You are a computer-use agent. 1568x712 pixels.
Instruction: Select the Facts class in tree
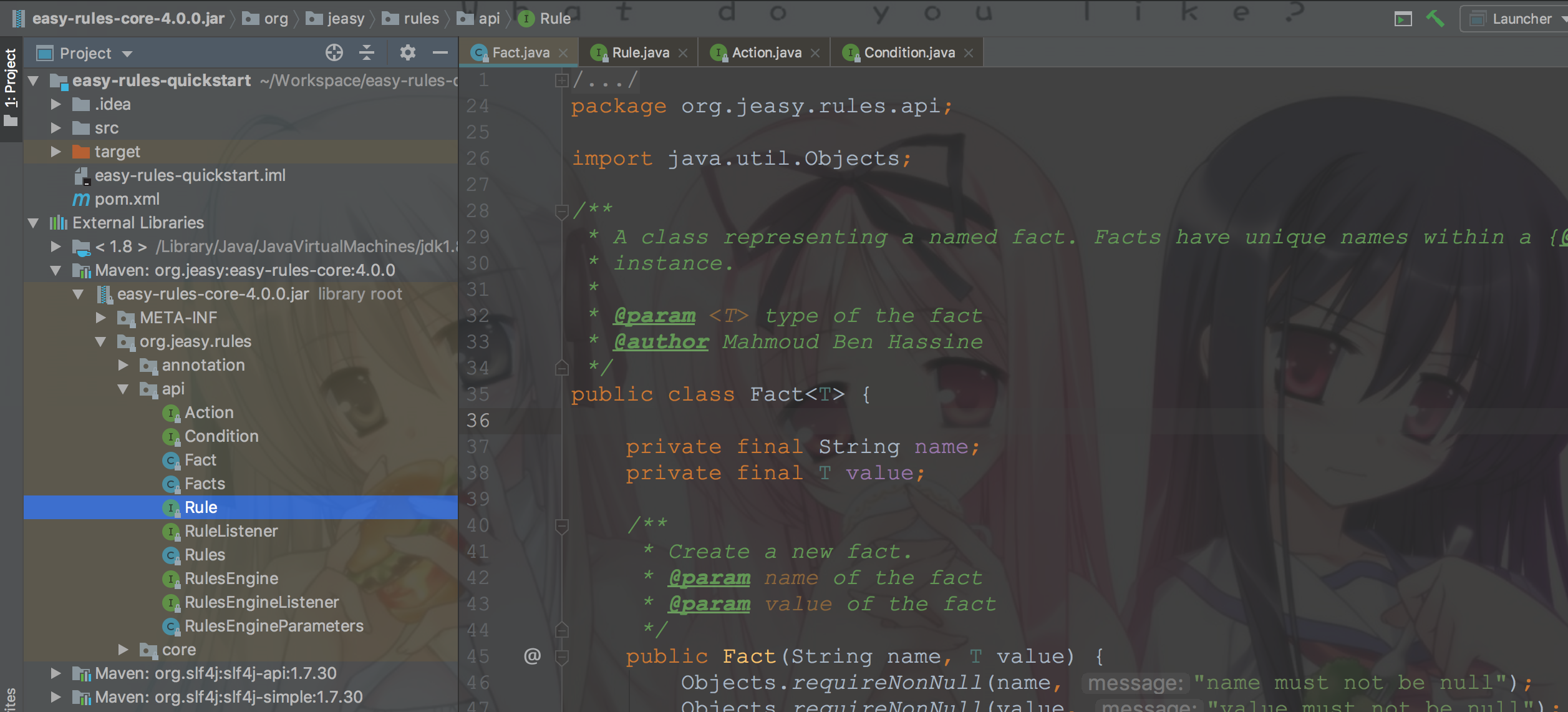pyautogui.click(x=241, y=484)
